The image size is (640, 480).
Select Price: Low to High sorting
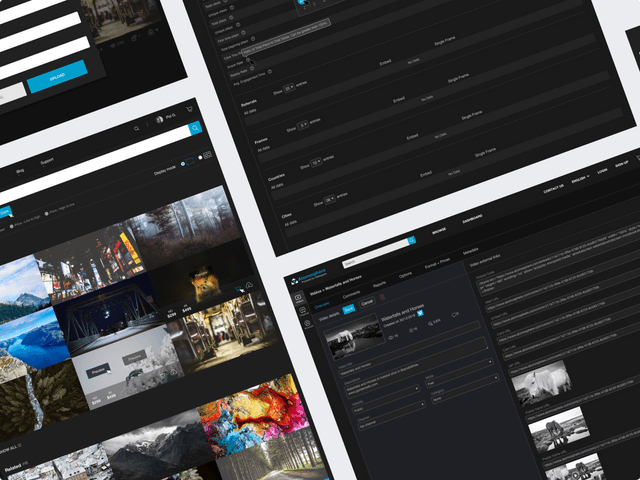[25, 222]
